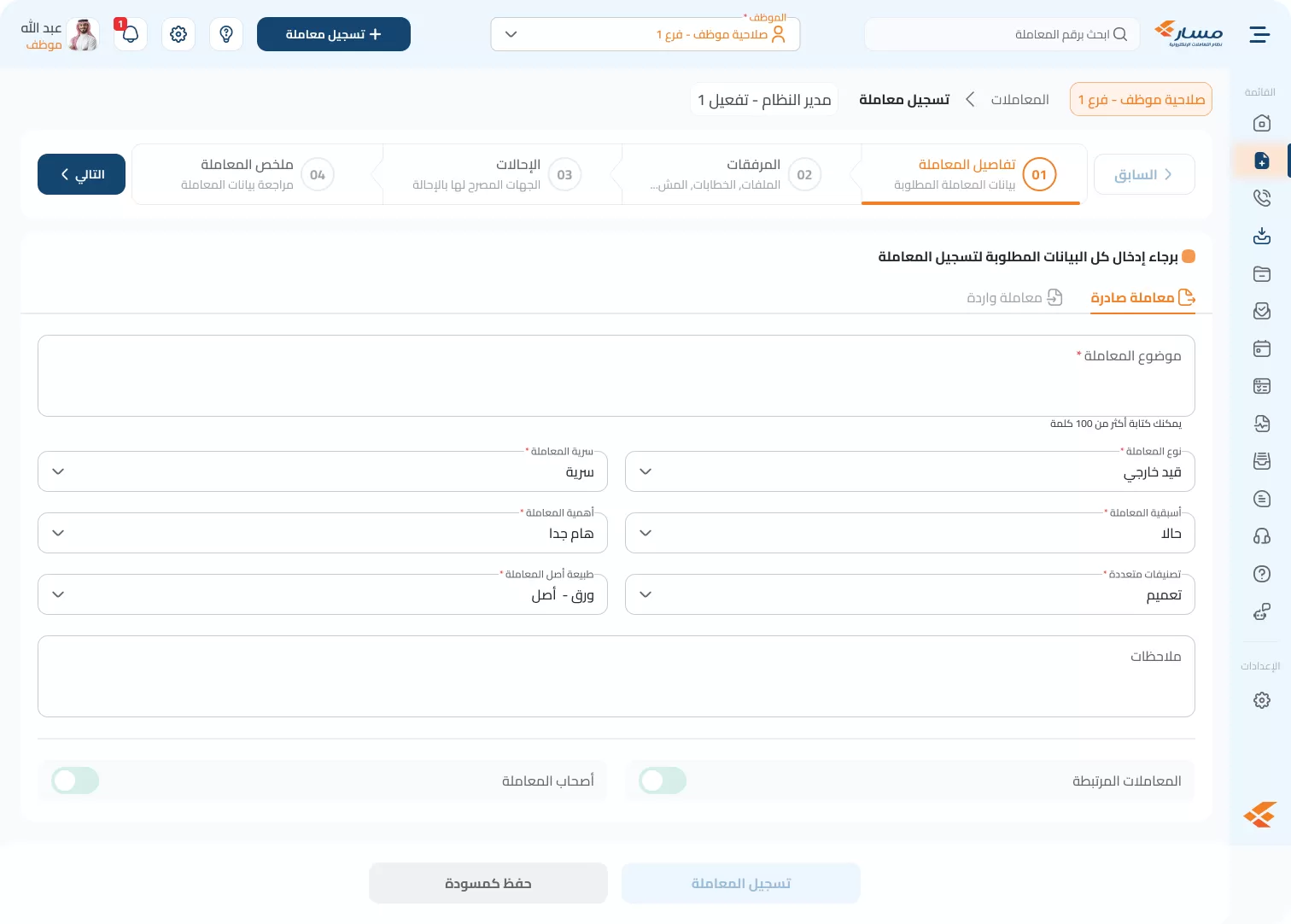Open the stacked inbox tray icon in sidebar

pyautogui.click(x=1262, y=461)
